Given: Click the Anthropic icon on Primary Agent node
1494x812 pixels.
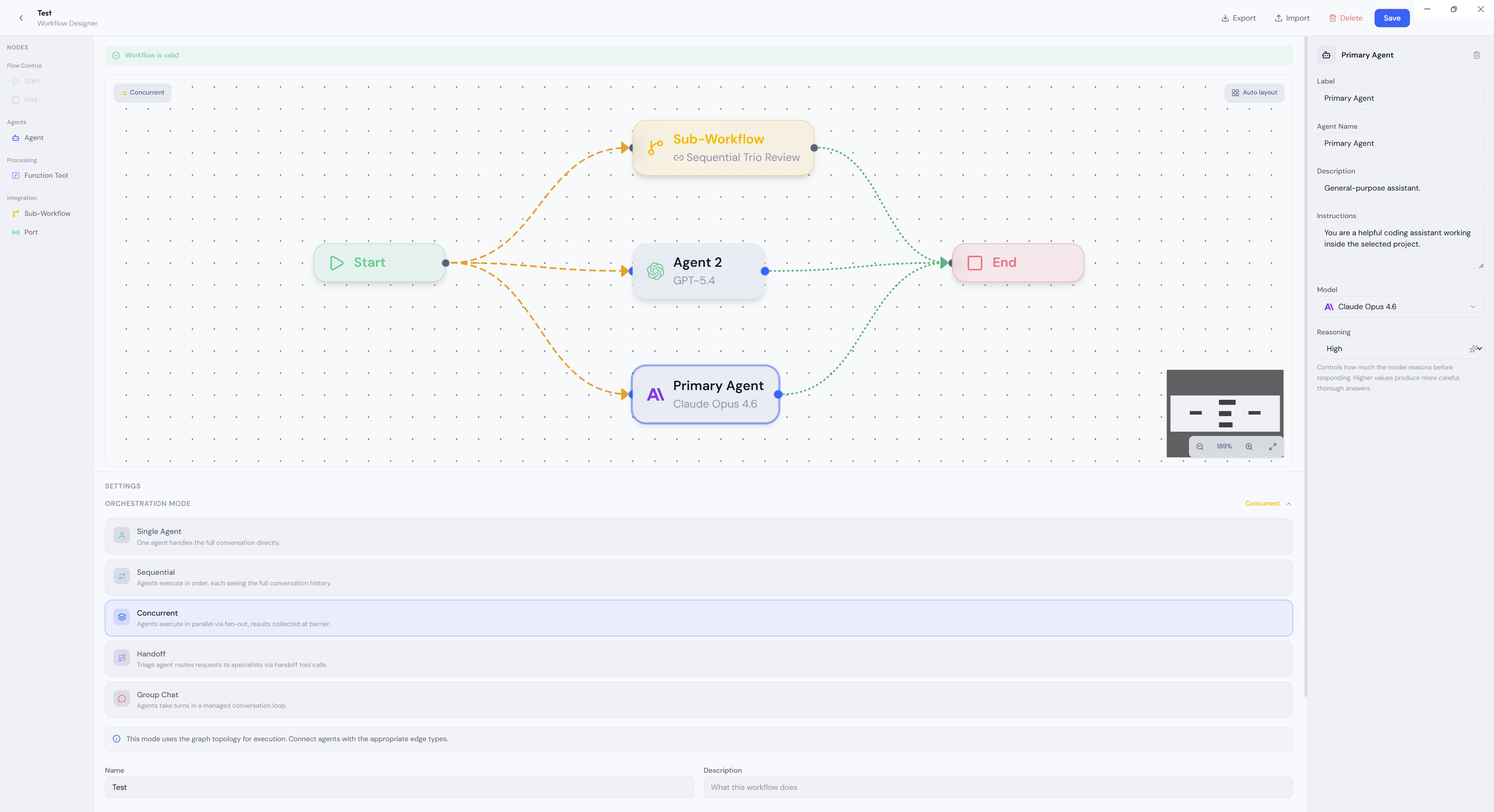Looking at the screenshot, I should coord(655,395).
